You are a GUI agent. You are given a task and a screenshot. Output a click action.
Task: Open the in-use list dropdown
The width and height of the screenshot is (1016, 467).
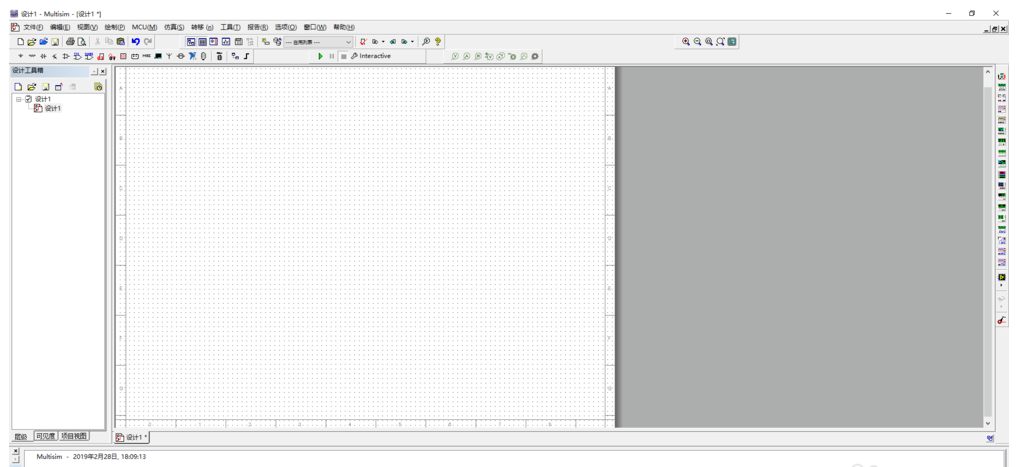pyautogui.click(x=348, y=42)
